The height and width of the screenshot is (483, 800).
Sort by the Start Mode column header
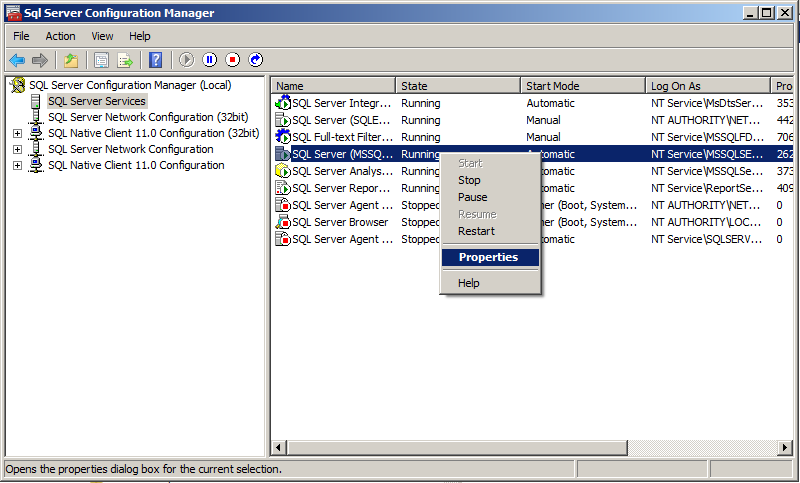(x=583, y=86)
